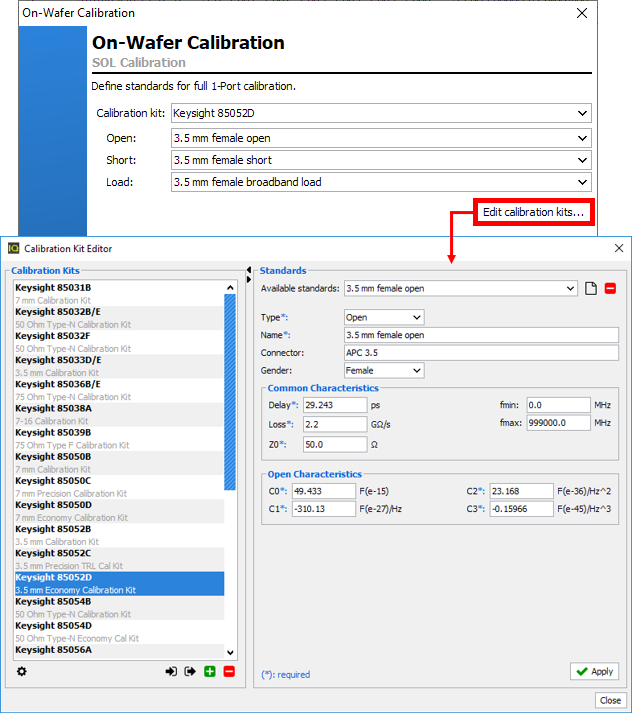Select Keysight 85031B kit
This screenshot has height=713, width=632.
tap(119, 294)
